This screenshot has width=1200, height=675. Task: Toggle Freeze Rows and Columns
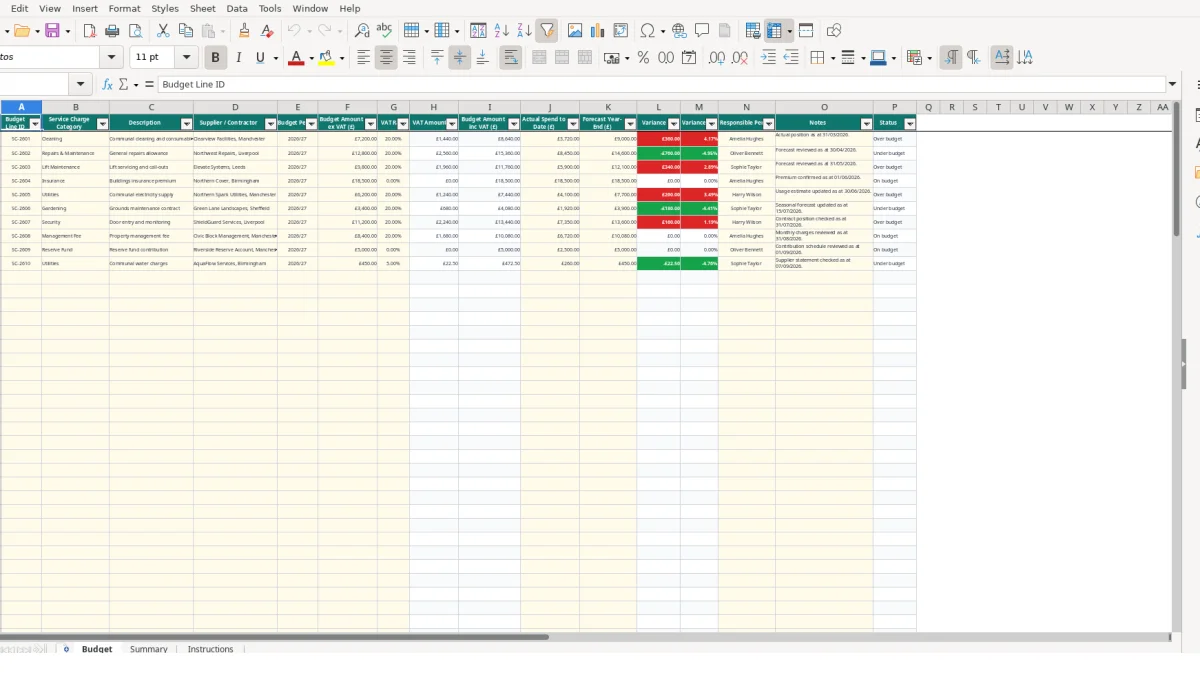(774, 31)
